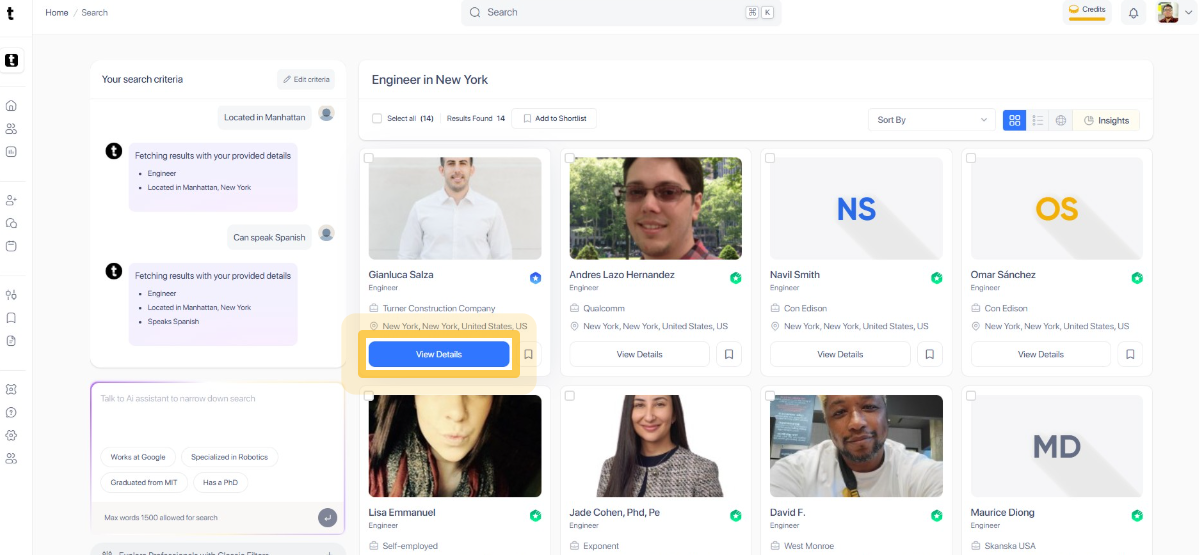View details for Omar Sánchez
The image size is (1199, 555).
(x=1041, y=354)
